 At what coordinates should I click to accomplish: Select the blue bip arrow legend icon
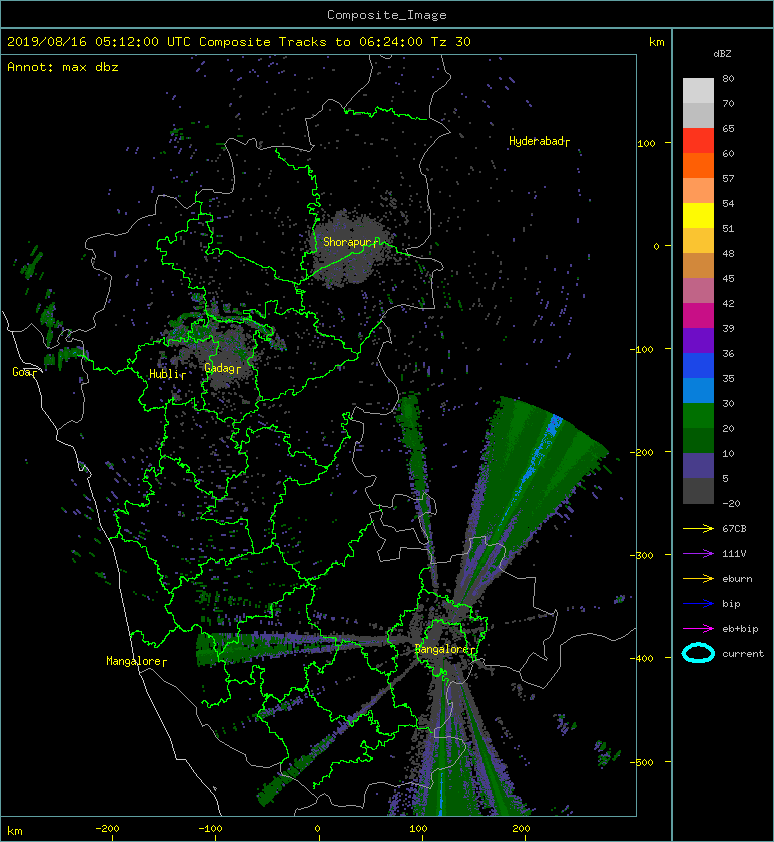coord(698,604)
